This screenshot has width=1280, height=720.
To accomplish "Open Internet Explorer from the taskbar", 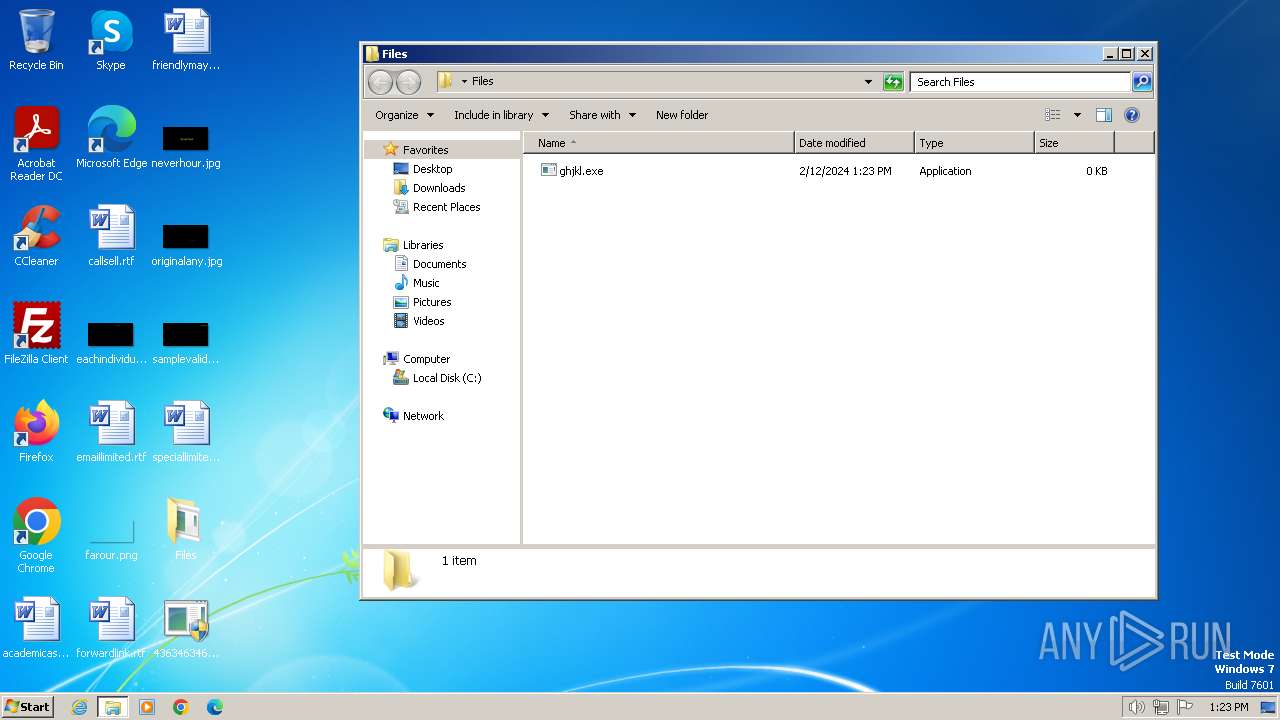I will point(80,707).
